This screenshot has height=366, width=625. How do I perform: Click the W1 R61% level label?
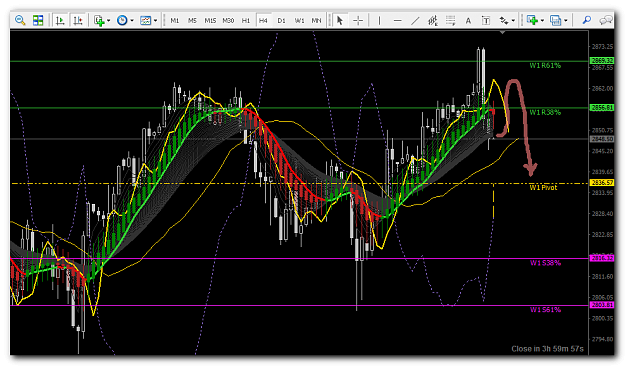545,66
